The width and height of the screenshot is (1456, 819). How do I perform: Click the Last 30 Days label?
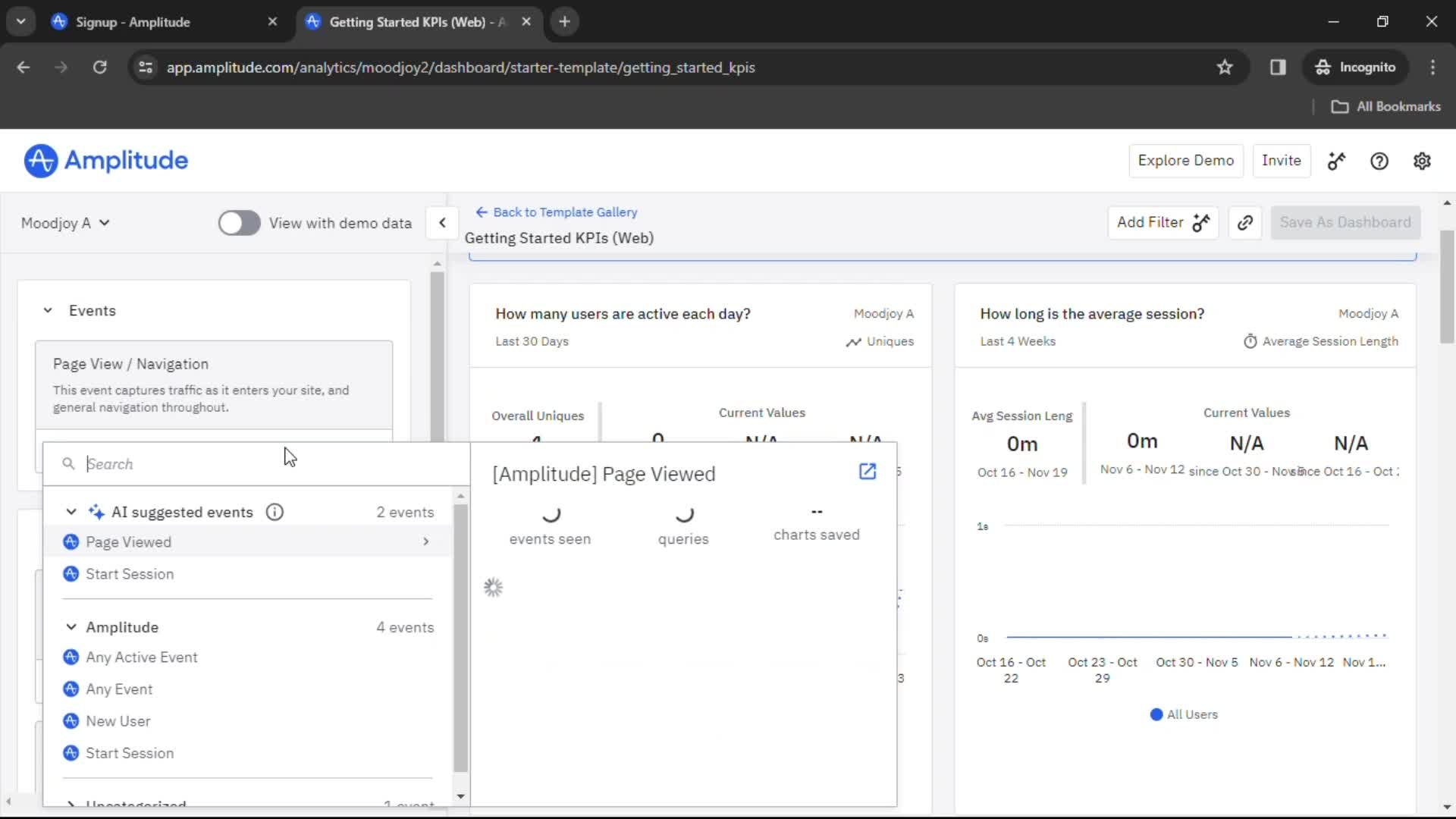click(532, 341)
